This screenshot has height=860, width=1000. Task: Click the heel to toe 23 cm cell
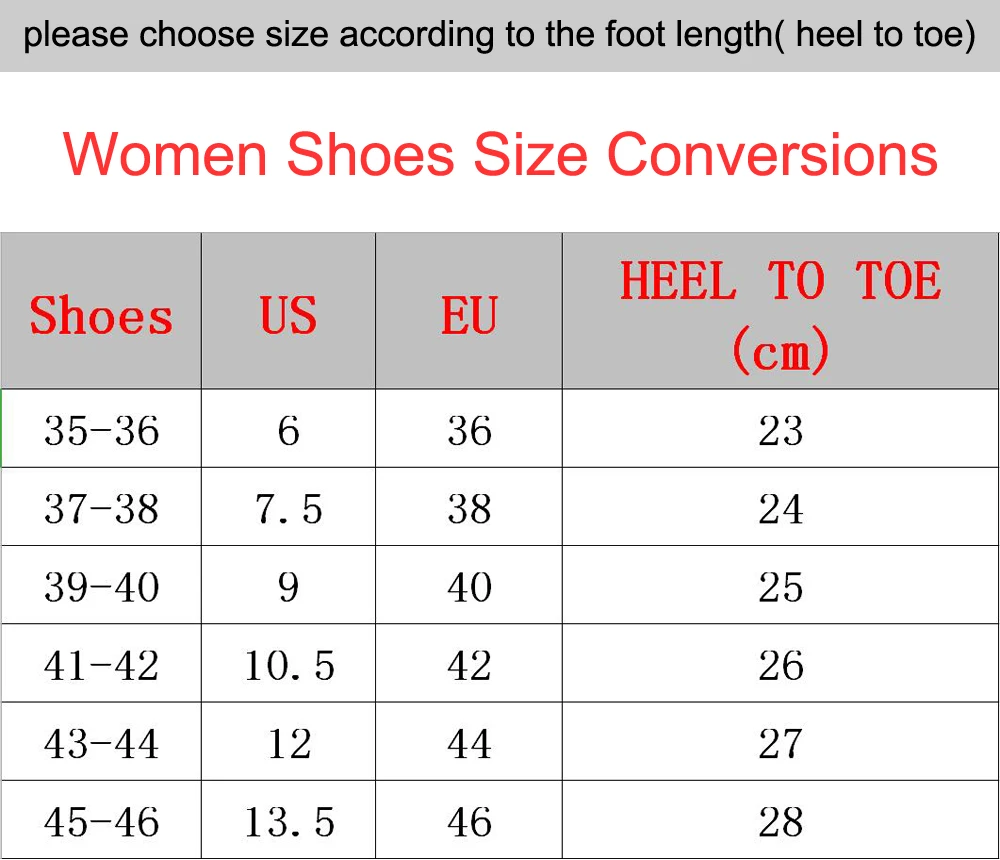coord(781,430)
